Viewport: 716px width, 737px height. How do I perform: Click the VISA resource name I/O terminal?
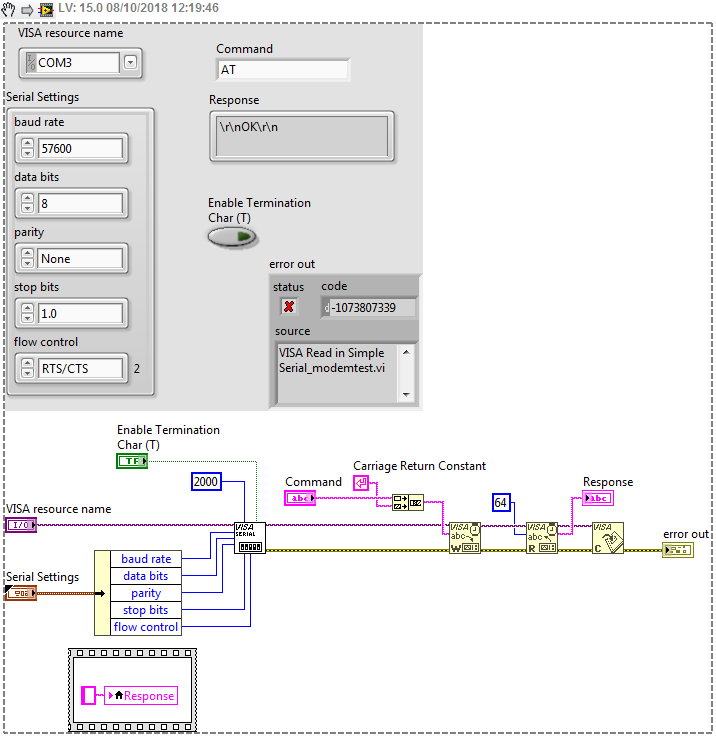pos(21,525)
